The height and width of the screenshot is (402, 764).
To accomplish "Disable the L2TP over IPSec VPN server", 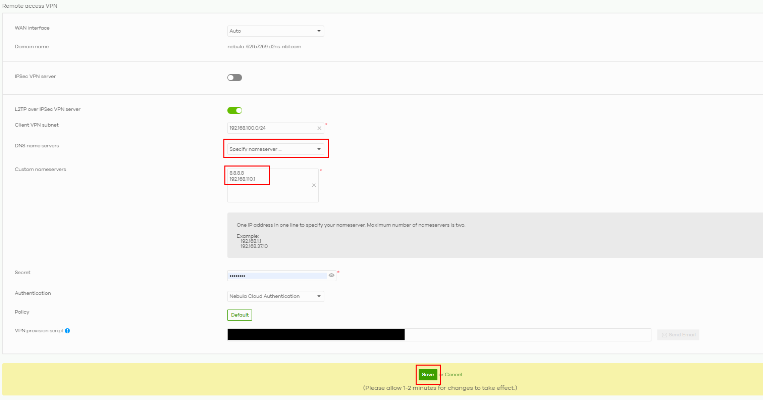I will pos(235,110).
